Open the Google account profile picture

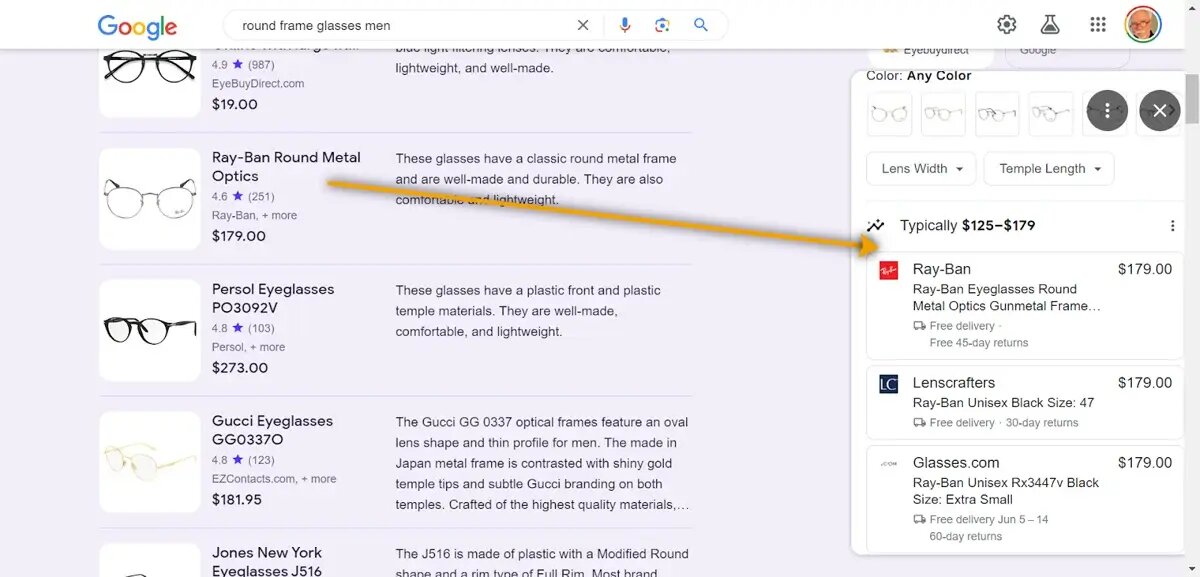tap(1143, 25)
